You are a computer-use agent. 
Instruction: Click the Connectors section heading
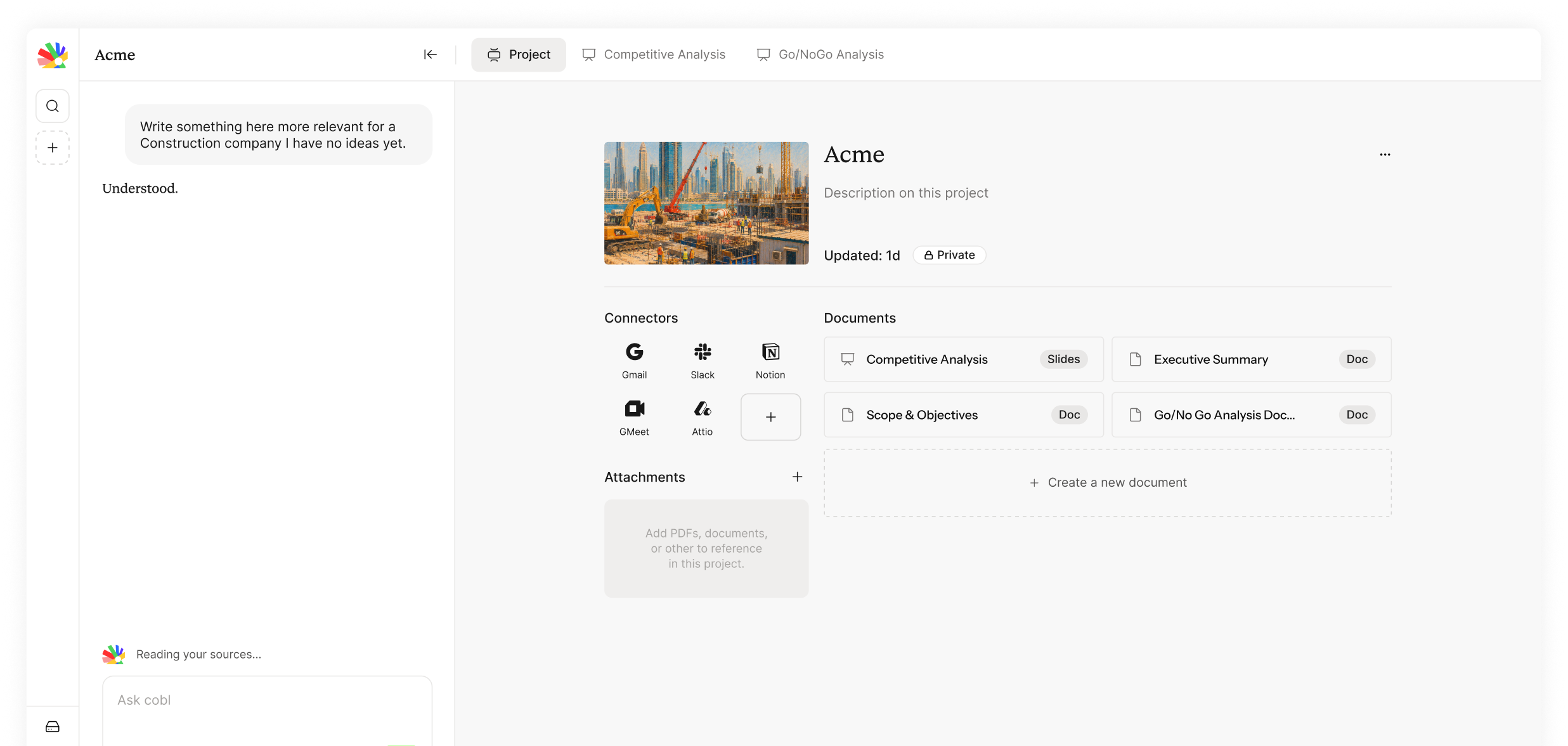point(641,318)
